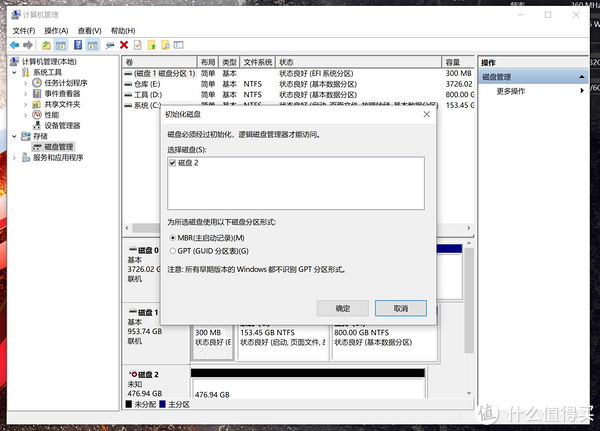Sort by the 卷 column header
The image size is (600, 431).
tap(159, 62)
